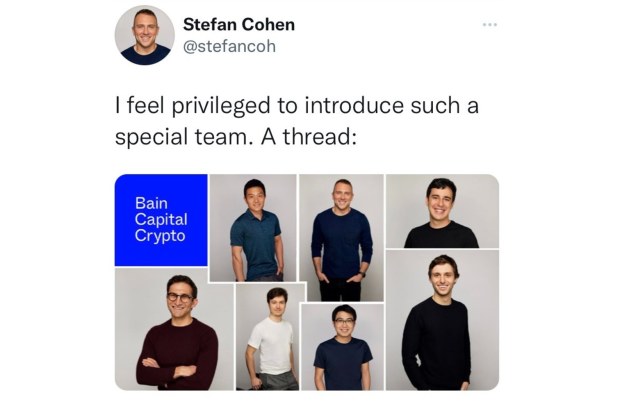This screenshot has height=413, width=620.
Task: Open photo of man in maroon sweater
Action: 175,329
